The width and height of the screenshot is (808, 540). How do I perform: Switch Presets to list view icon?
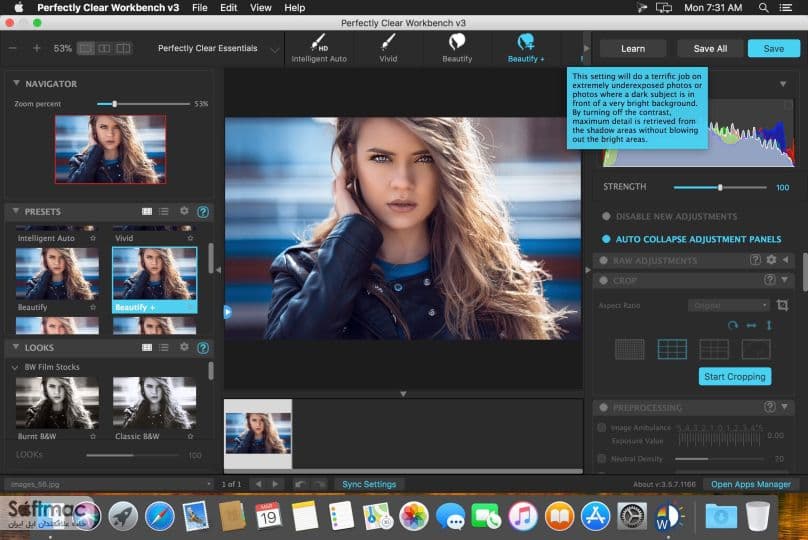click(x=163, y=211)
